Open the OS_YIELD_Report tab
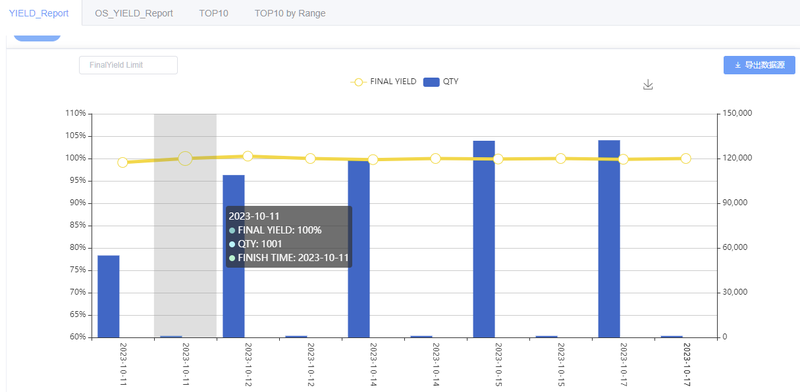This screenshot has height=392, width=800. [134, 13]
